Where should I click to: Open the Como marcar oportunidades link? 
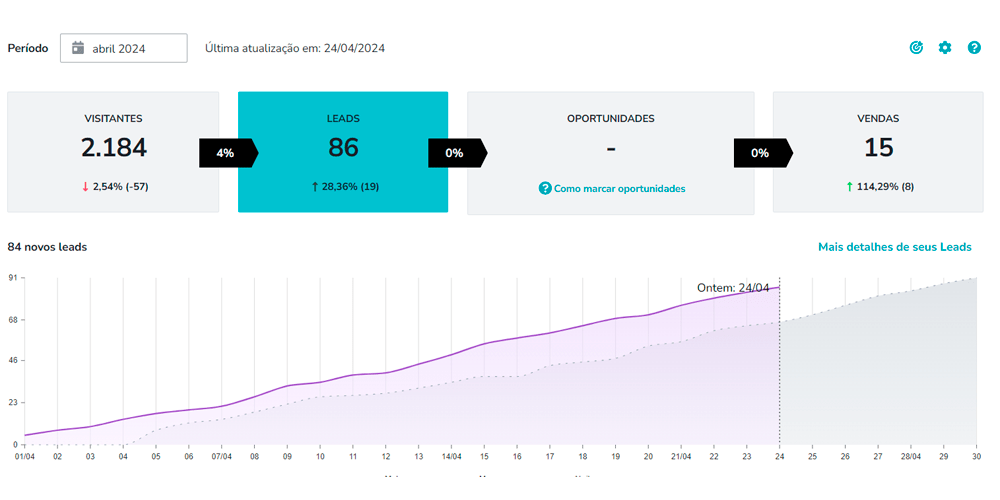[619, 188]
